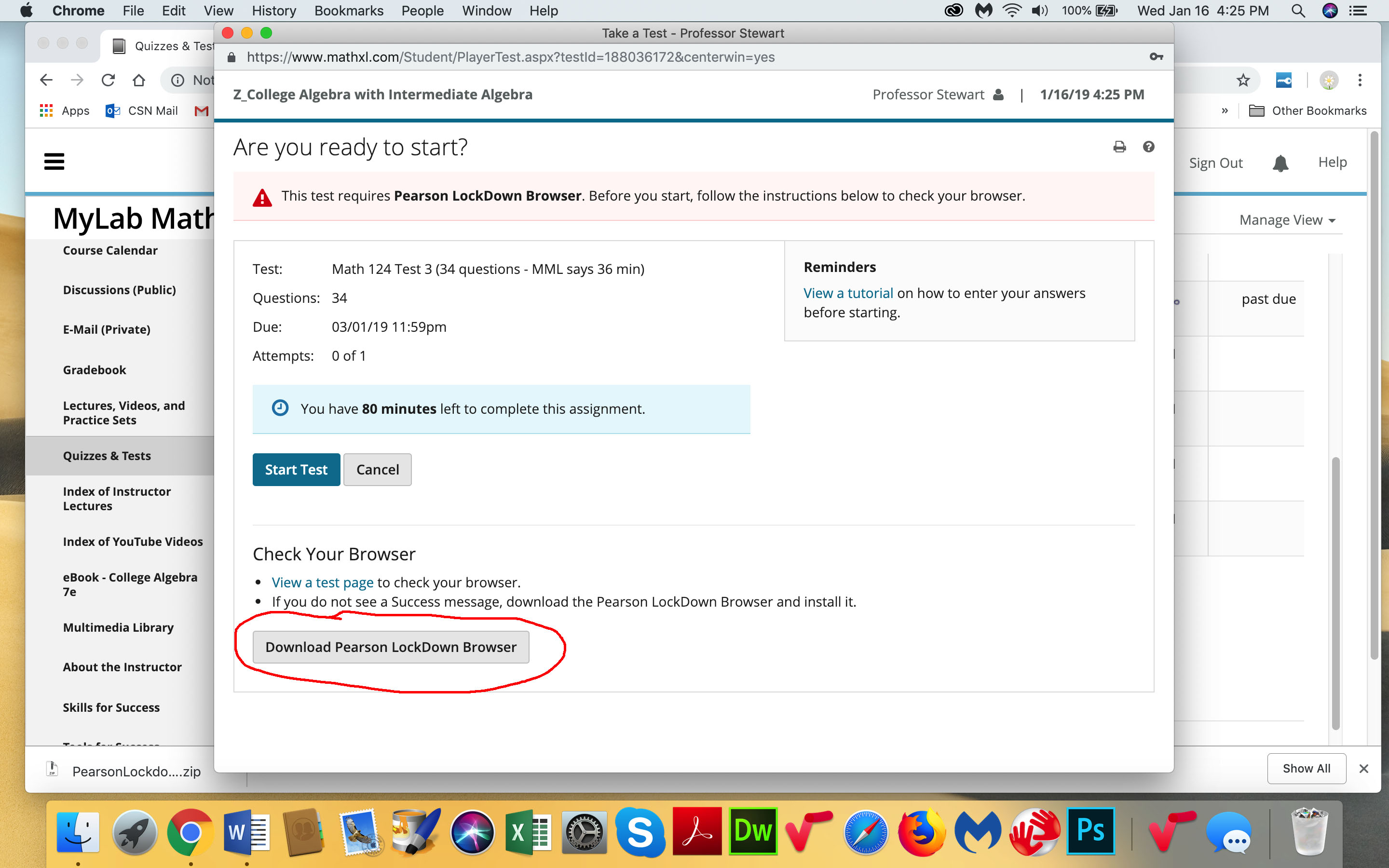Screen dimensions: 1389x868
Task: Select Gradebook in the course sidebar
Action: 95,370
